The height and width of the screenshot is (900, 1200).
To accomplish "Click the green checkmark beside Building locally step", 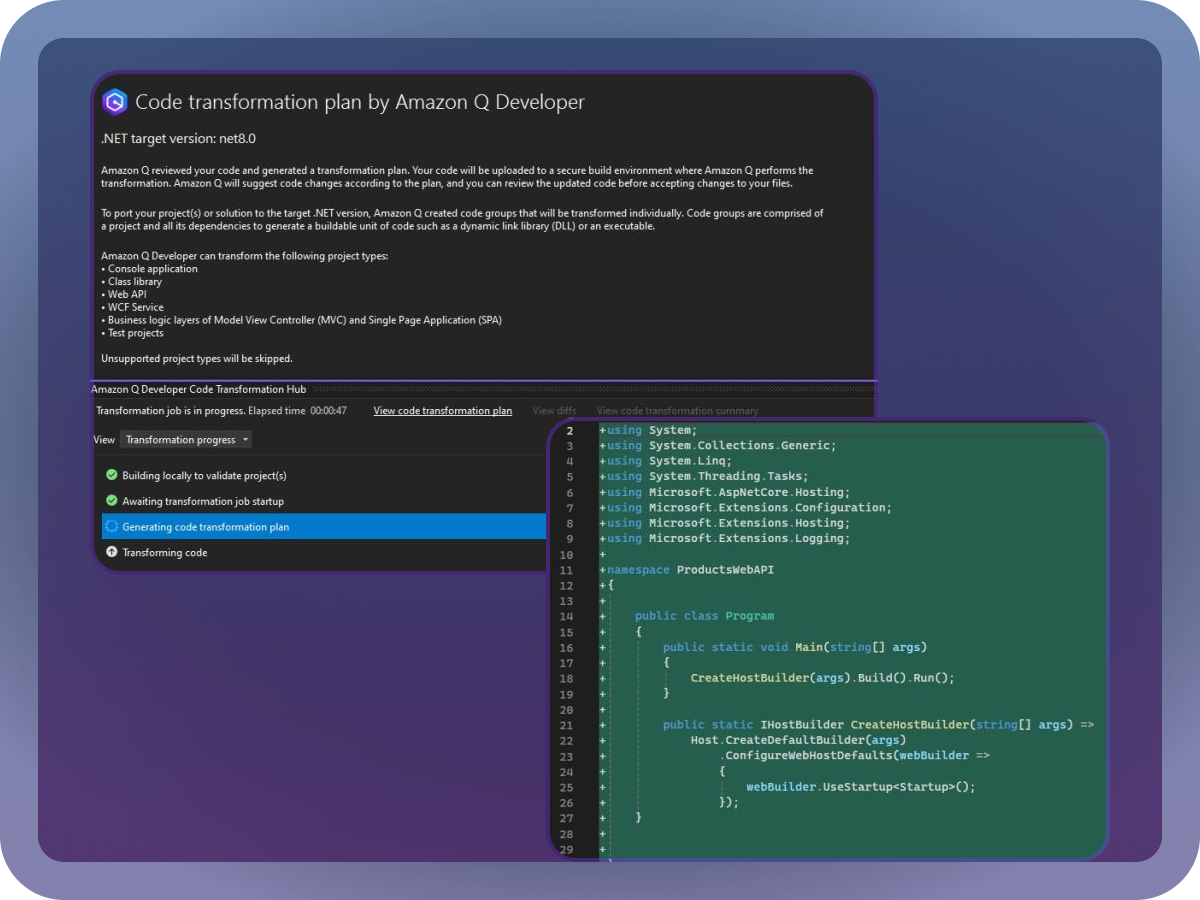I will [x=111, y=477].
